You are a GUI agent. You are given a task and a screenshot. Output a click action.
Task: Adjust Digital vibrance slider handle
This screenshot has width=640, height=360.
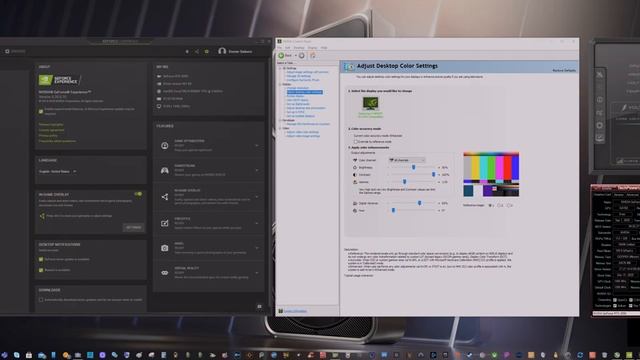tap(419, 203)
